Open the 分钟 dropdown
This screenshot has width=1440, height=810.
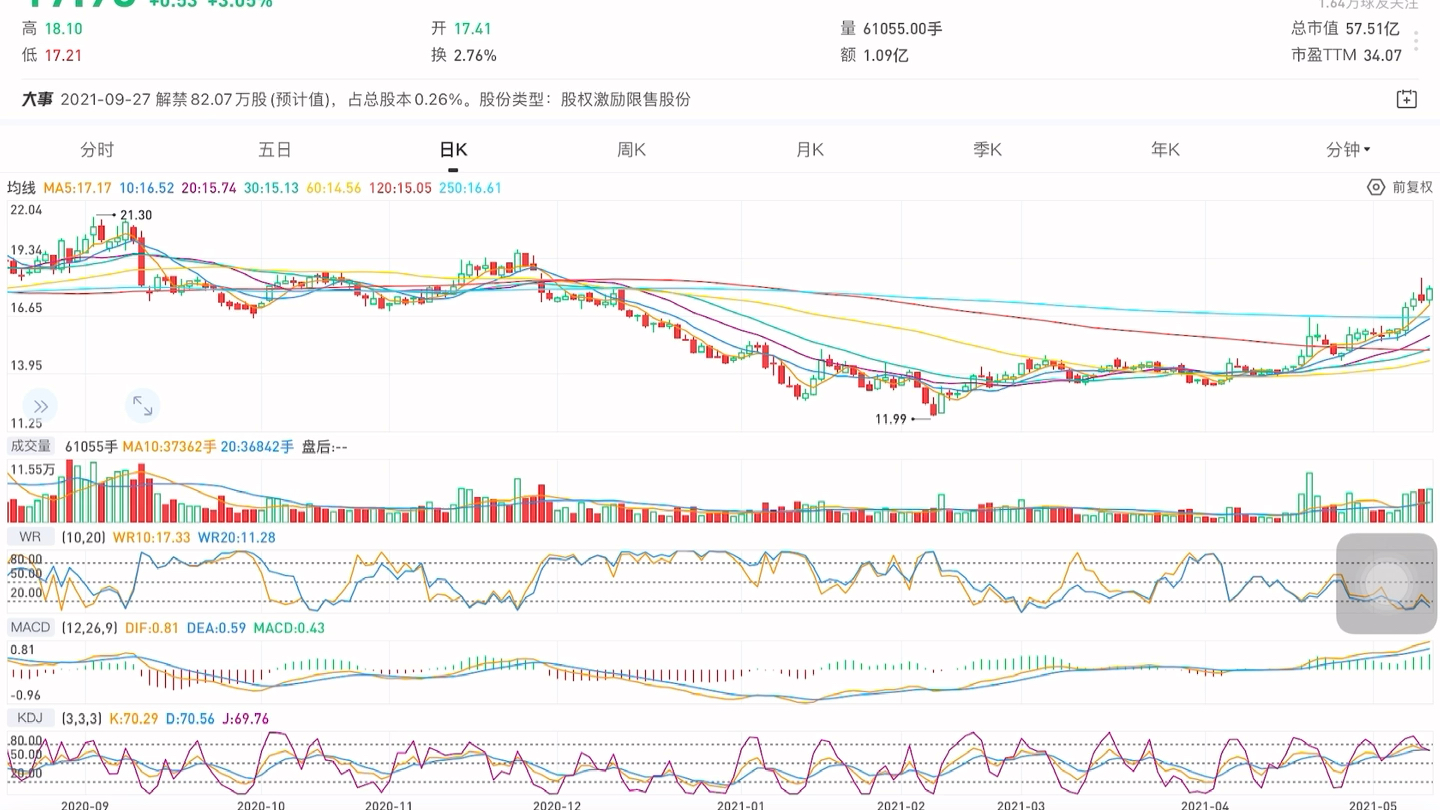point(1348,150)
